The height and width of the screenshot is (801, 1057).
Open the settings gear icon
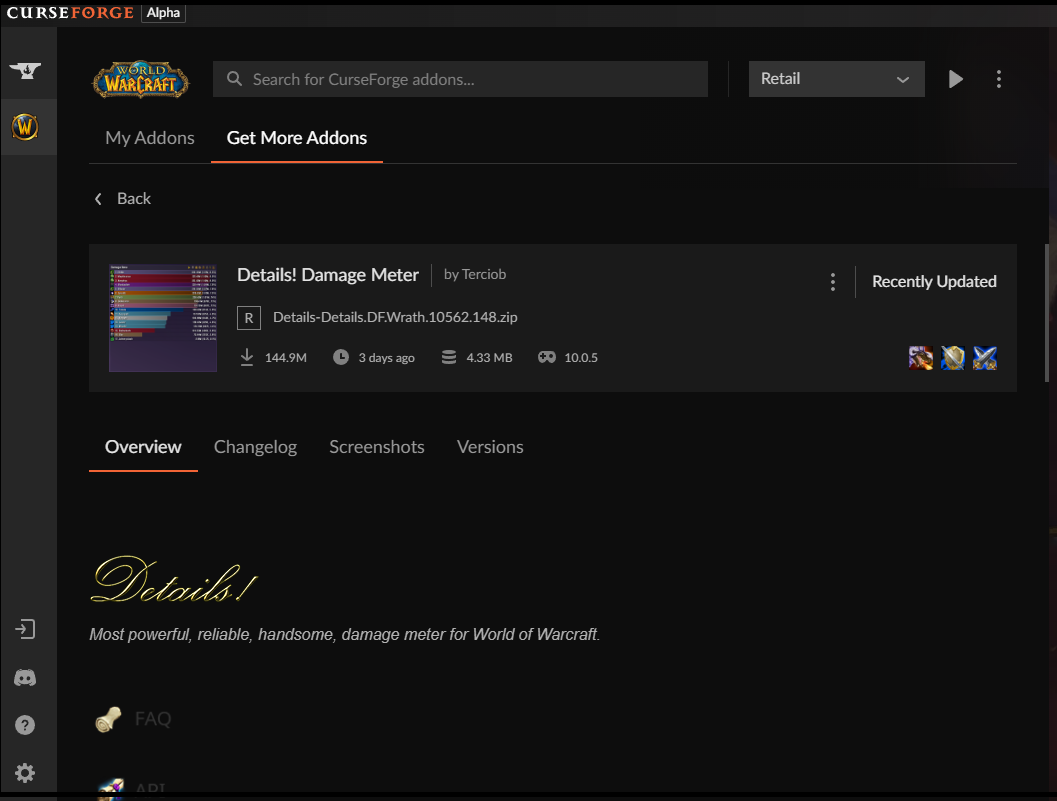point(25,773)
